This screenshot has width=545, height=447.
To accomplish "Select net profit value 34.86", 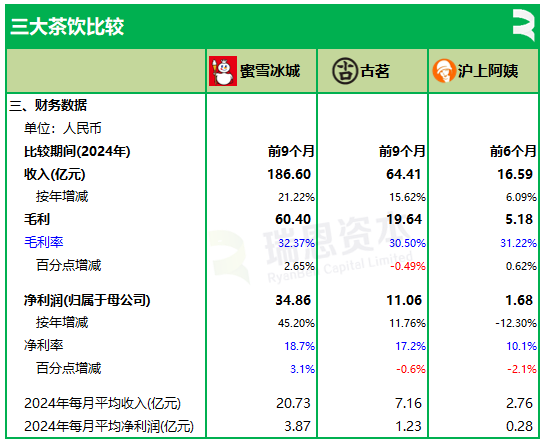I will coord(293,300).
